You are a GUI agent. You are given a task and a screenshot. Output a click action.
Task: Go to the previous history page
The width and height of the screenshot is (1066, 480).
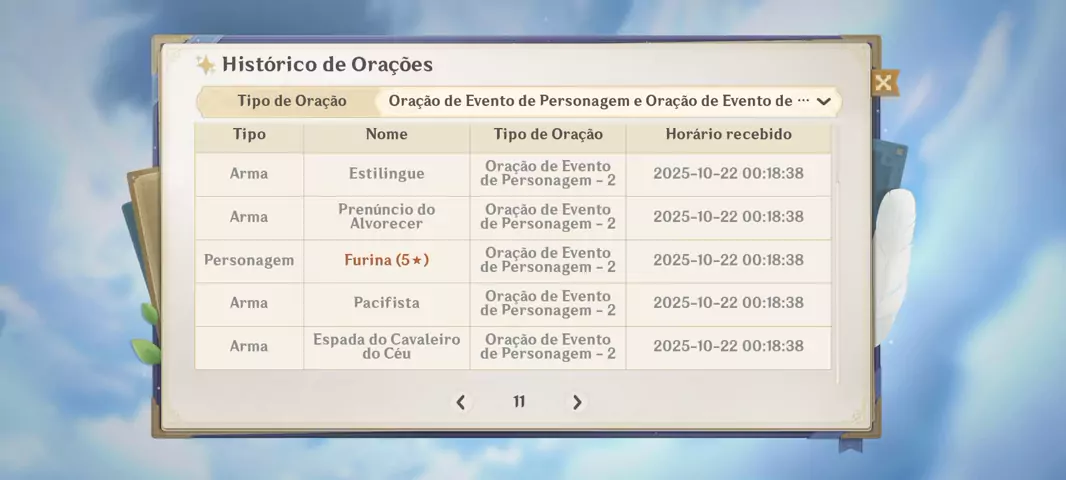coord(460,402)
